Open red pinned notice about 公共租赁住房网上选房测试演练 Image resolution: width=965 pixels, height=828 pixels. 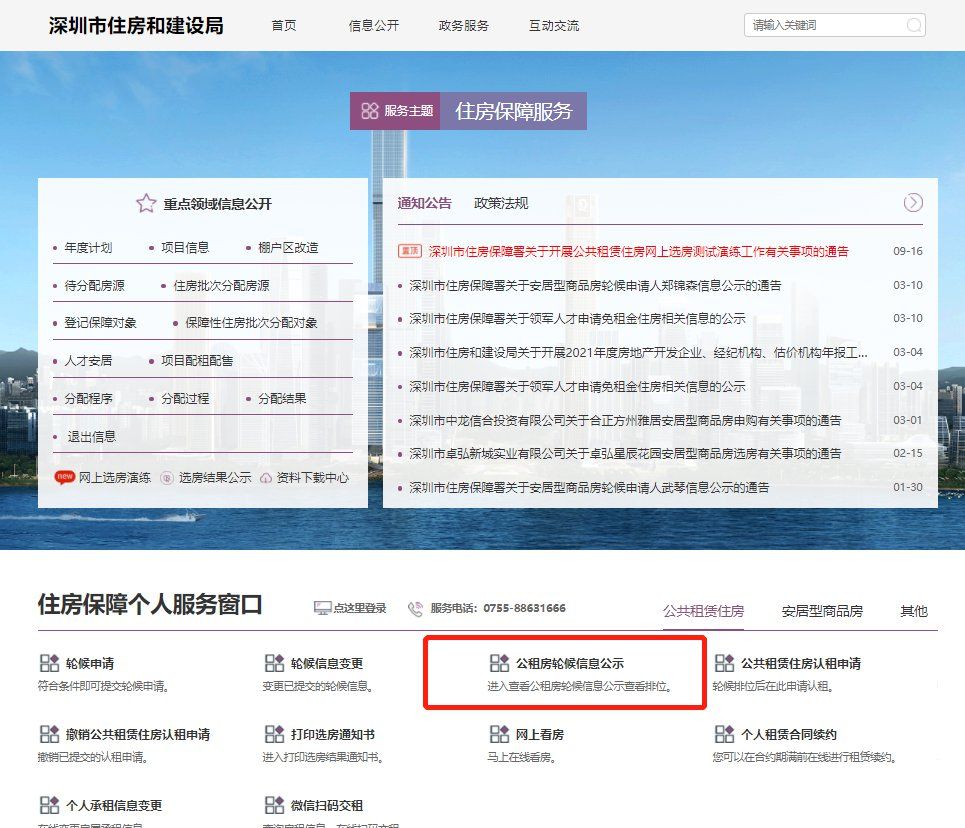point(639,251)
